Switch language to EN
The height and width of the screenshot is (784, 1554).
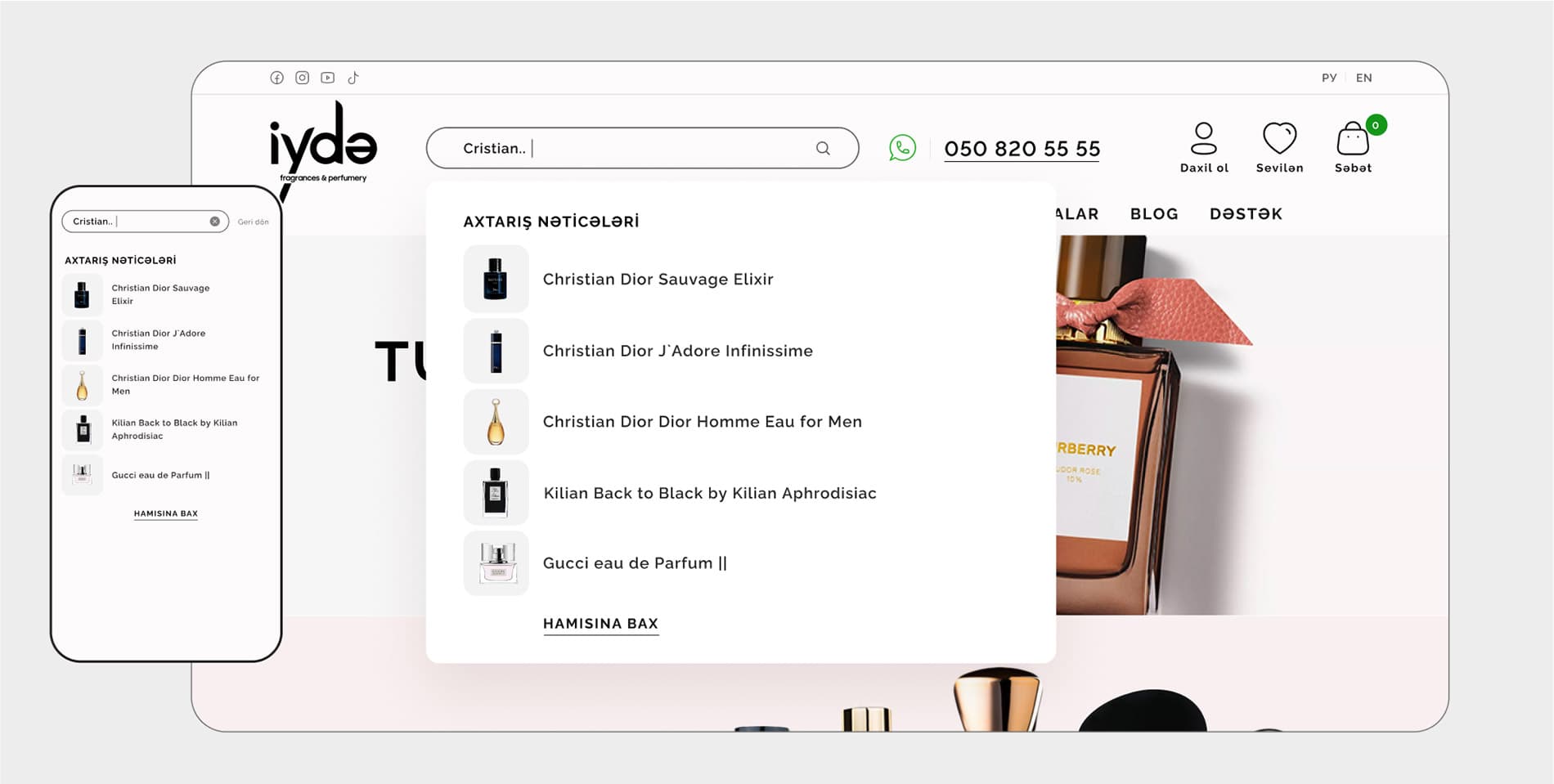[1364, 78]
